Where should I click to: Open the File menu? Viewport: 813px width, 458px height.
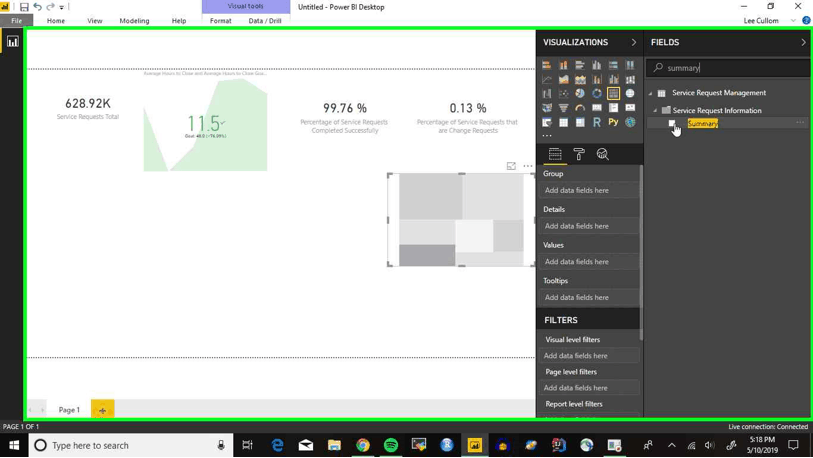pyautogui.click(x=17, y=21)
